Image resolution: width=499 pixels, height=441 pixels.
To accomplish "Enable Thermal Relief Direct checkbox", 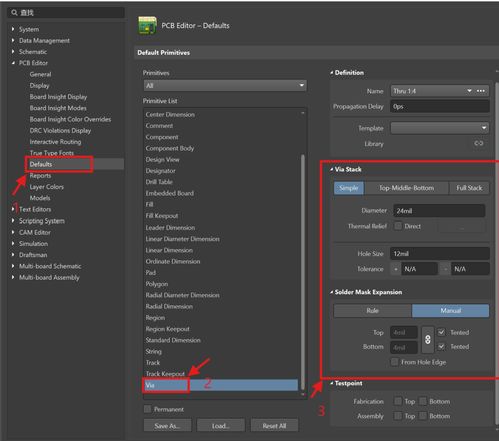I will point(398,226).
